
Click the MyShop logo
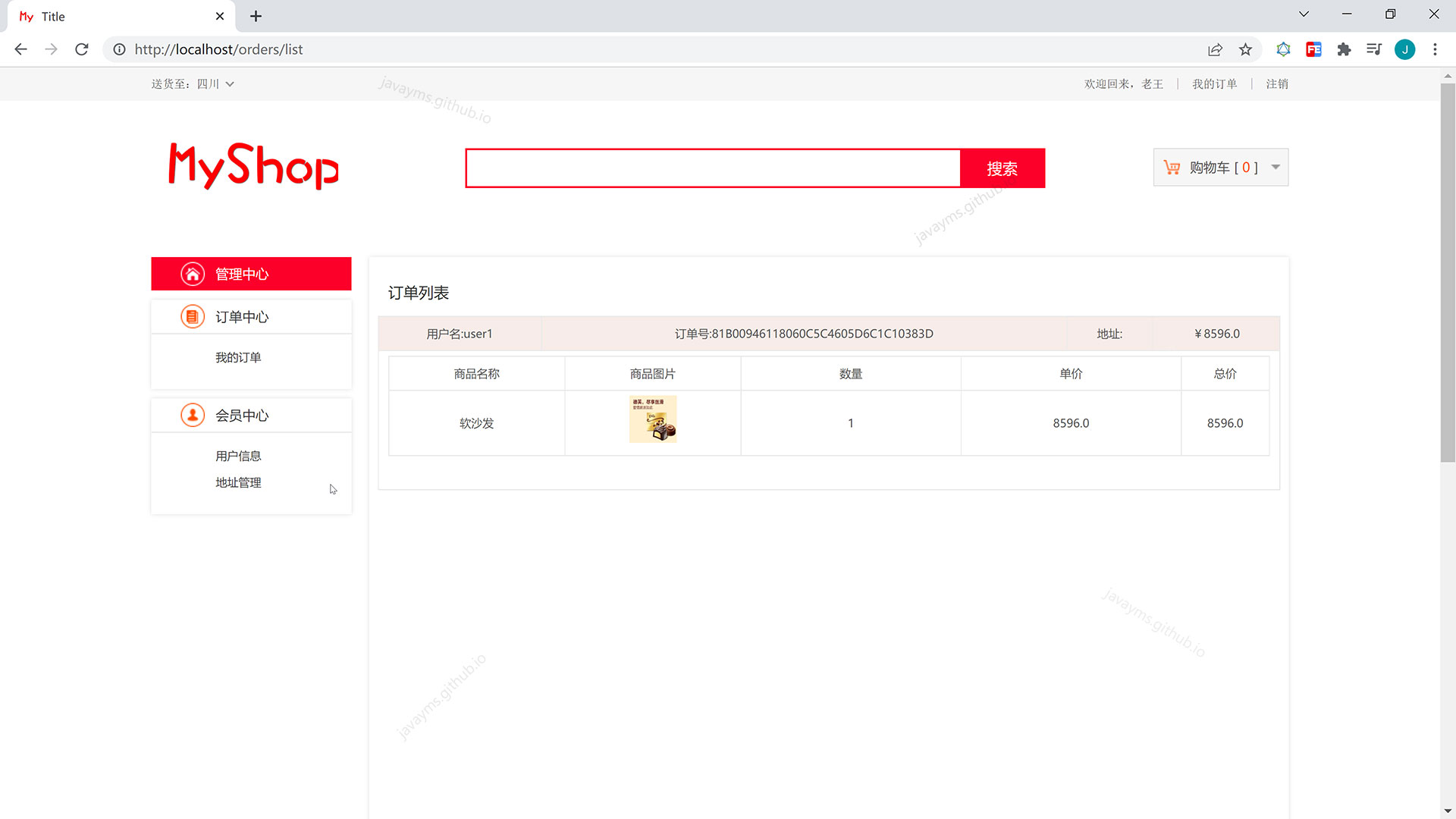[x=253, y=167]
